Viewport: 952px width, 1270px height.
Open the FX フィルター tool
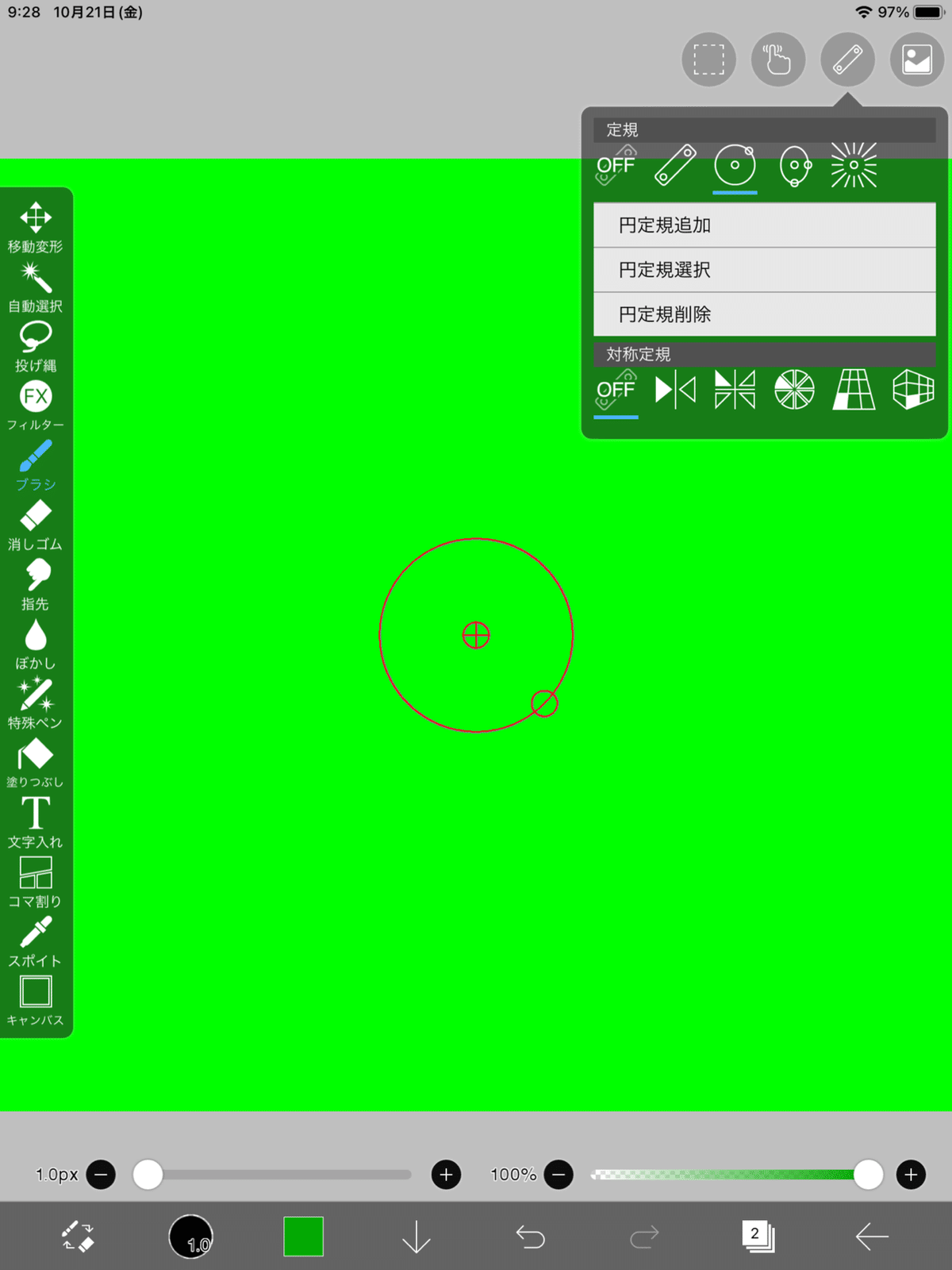tap(36, 406)
